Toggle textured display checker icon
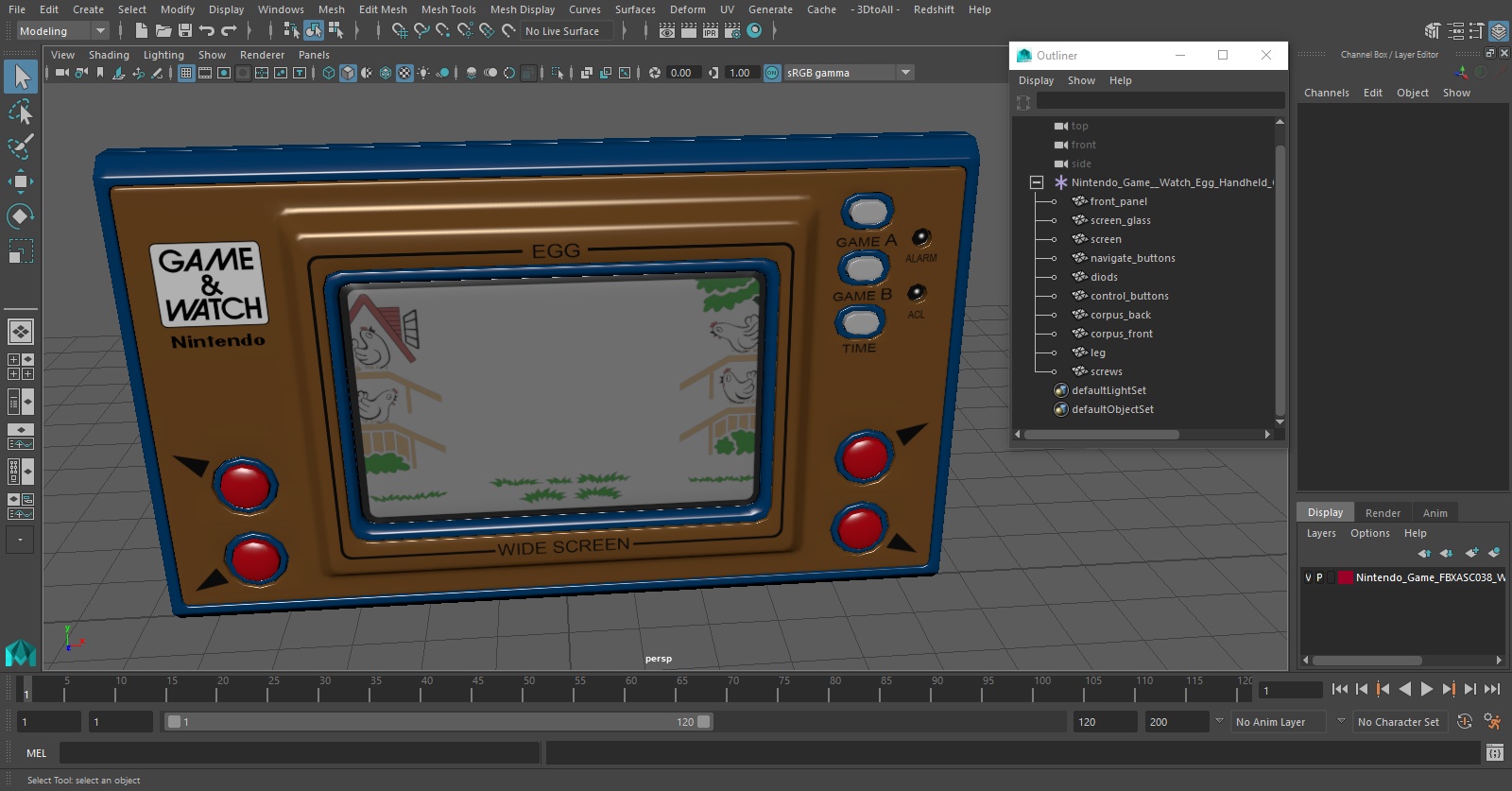1512x791 pixels. point(404,73)
